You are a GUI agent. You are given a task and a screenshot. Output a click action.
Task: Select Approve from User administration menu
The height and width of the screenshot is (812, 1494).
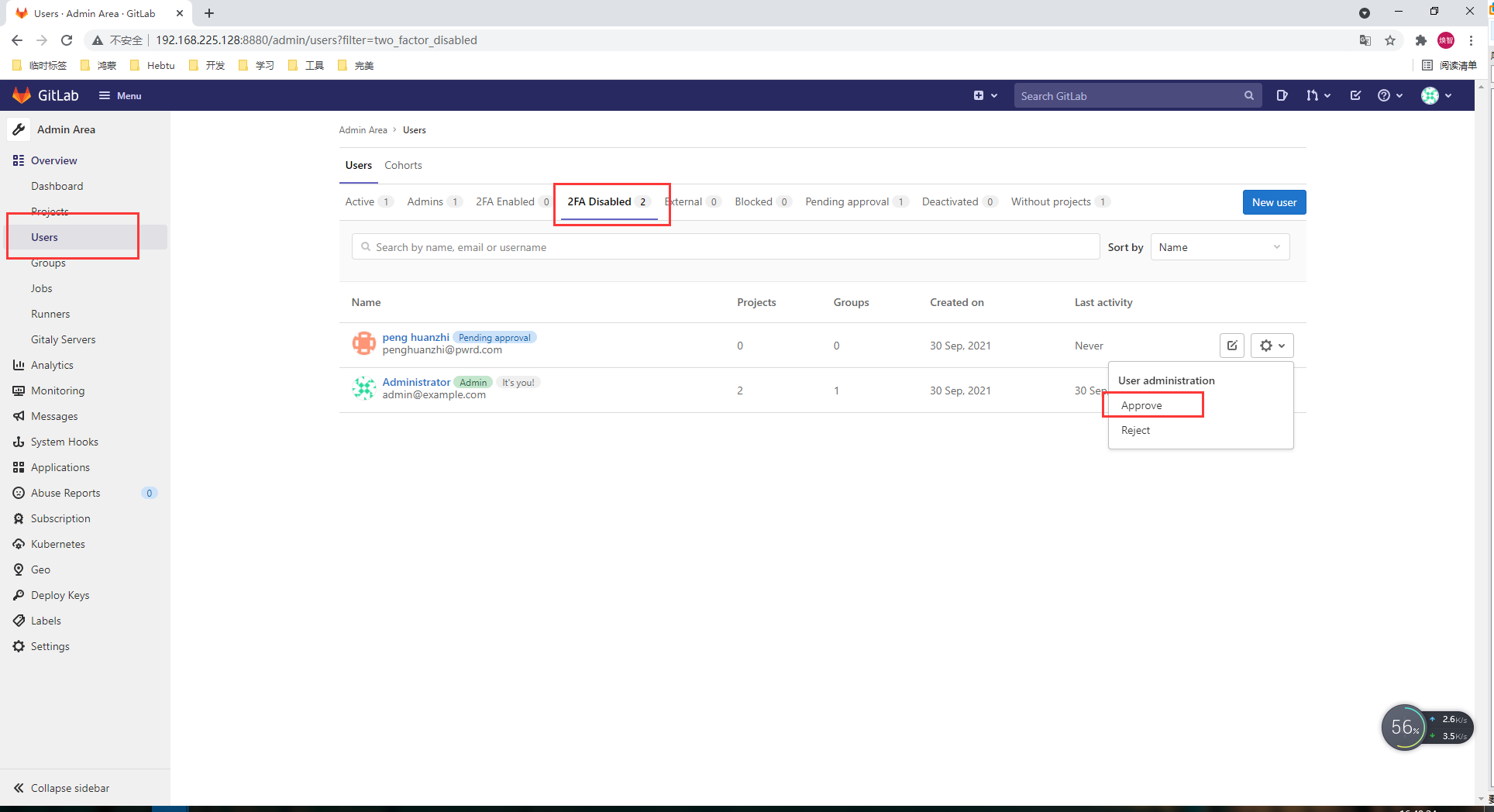[x=1141, y=405]
